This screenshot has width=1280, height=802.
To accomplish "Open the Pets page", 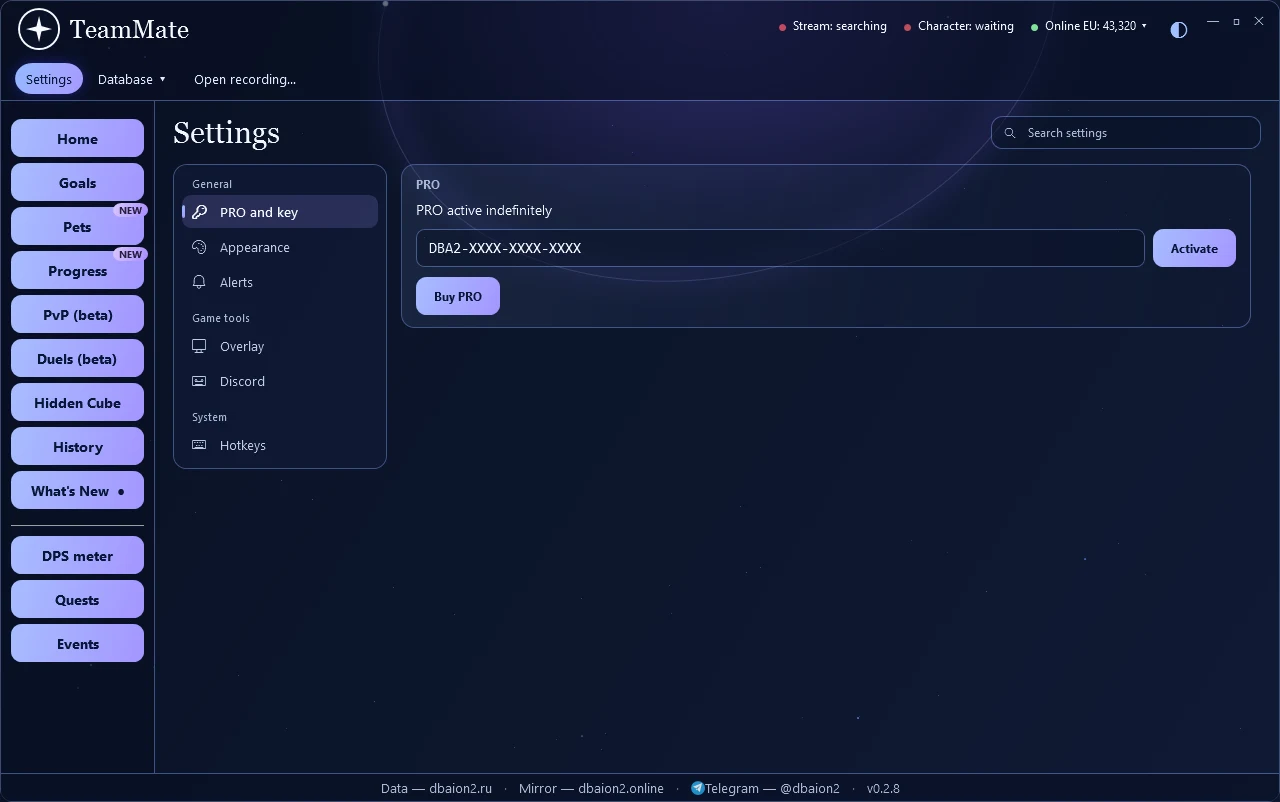I will point(77,227).
